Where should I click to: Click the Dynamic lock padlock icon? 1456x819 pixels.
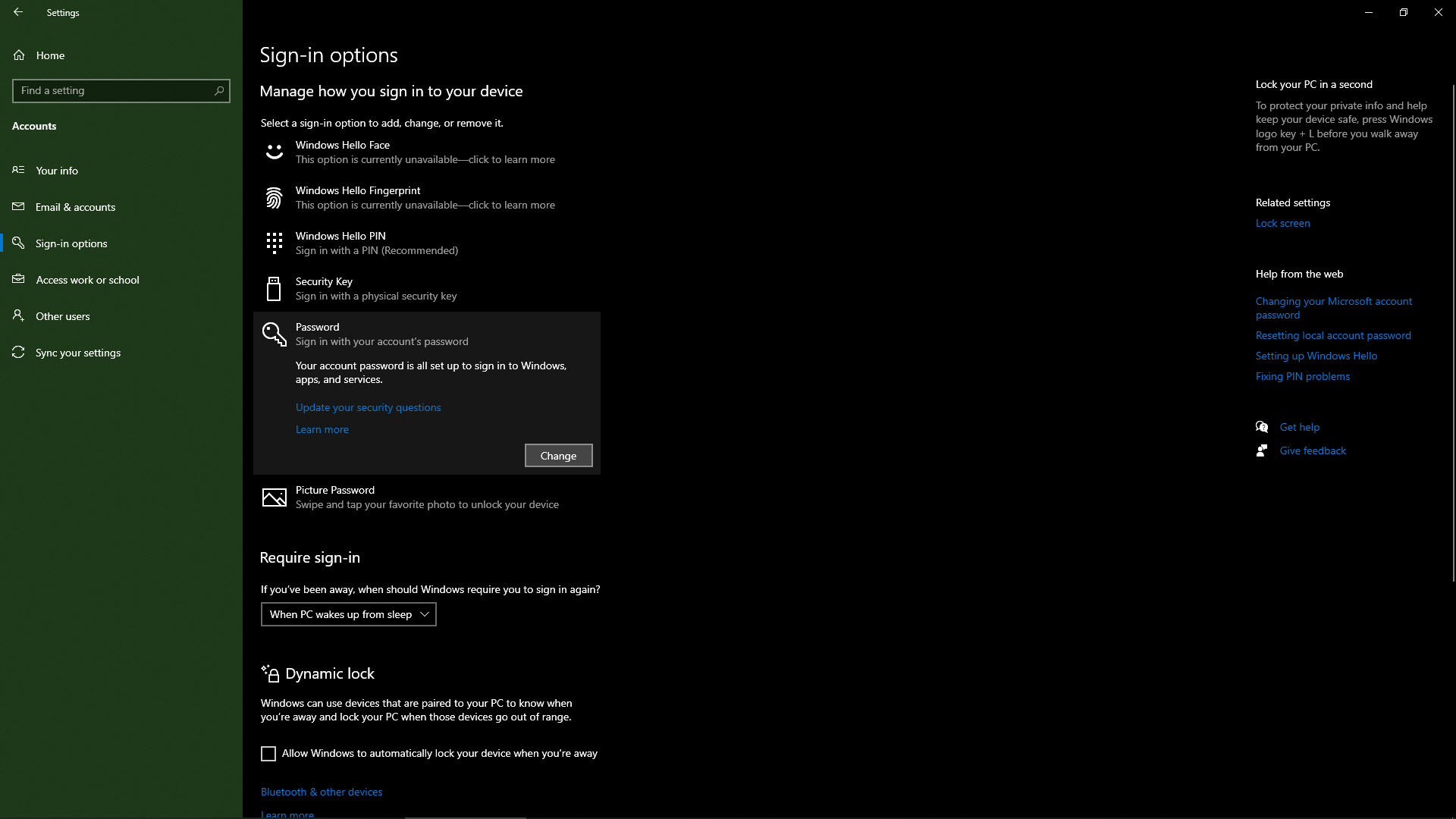[270, 673]
